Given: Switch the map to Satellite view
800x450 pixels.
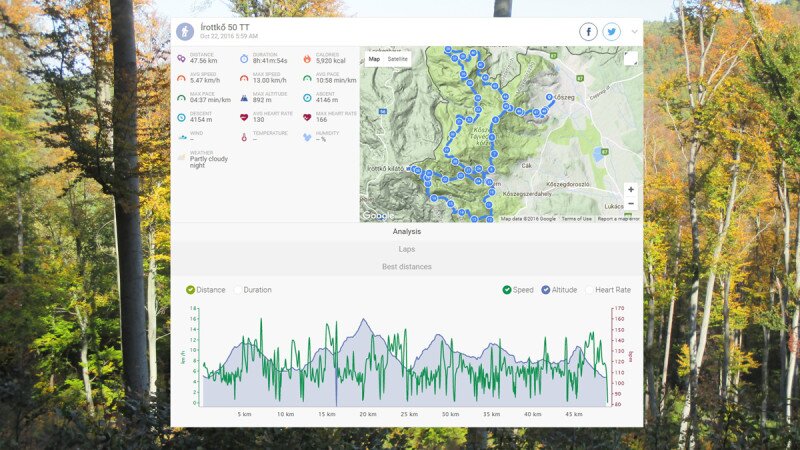Looking at the screenshot, I should pyautogui.click(x=398, y=59).
